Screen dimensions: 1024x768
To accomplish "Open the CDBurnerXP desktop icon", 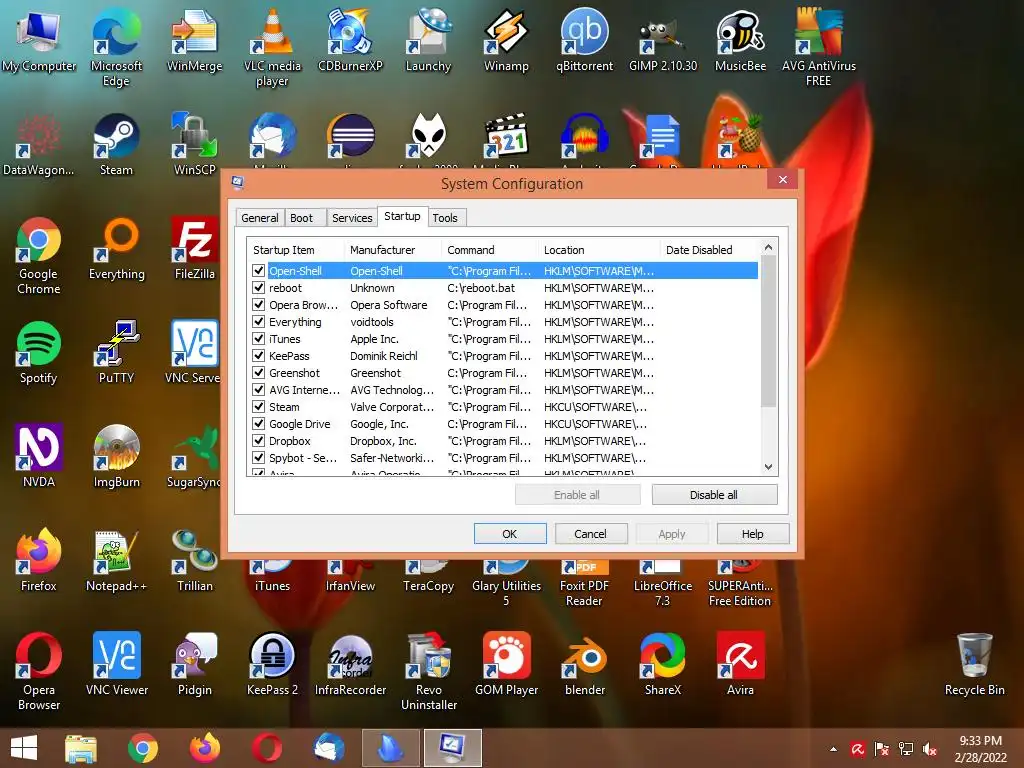I will pos(350,39).
